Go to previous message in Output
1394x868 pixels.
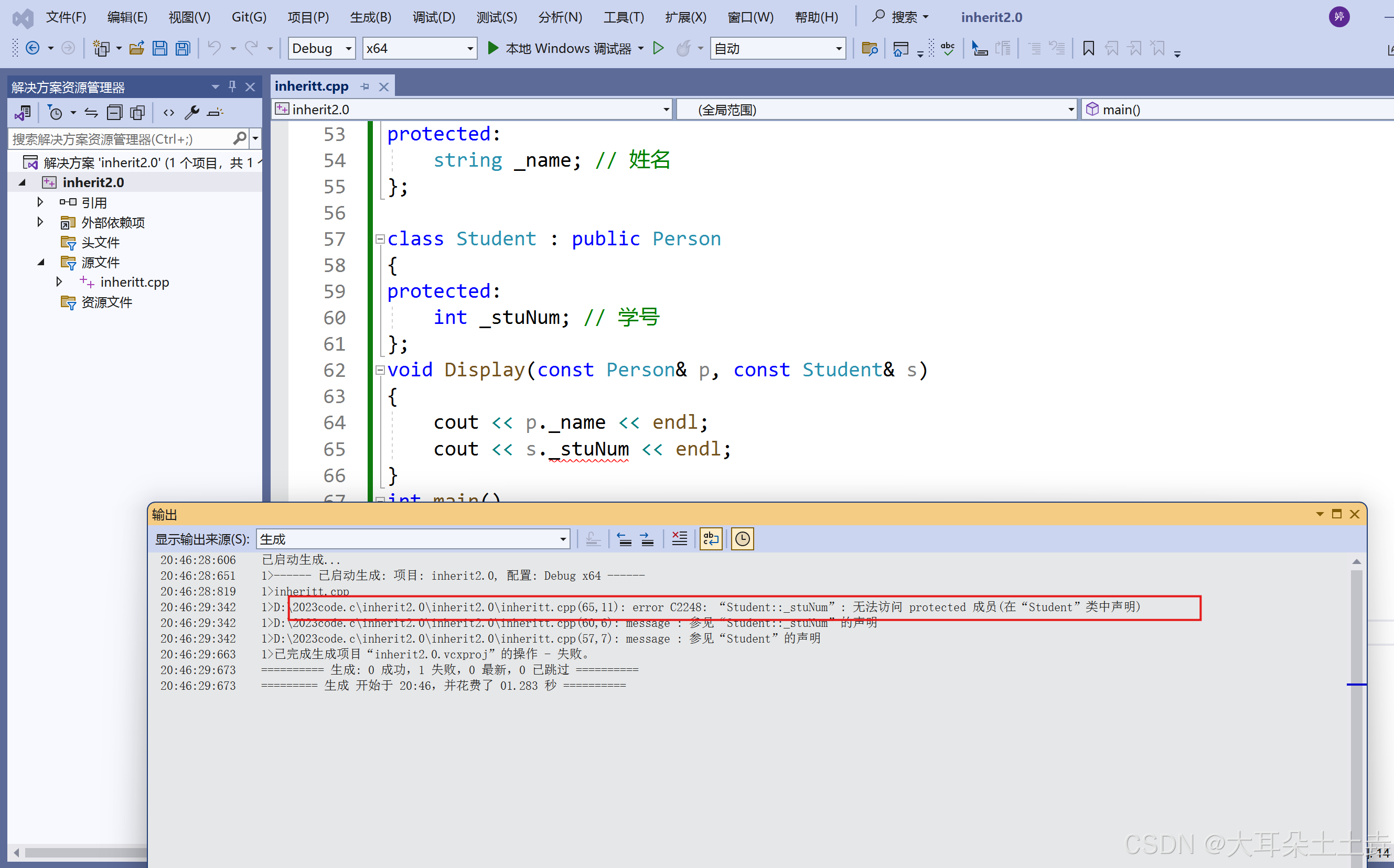coord(624,539)
